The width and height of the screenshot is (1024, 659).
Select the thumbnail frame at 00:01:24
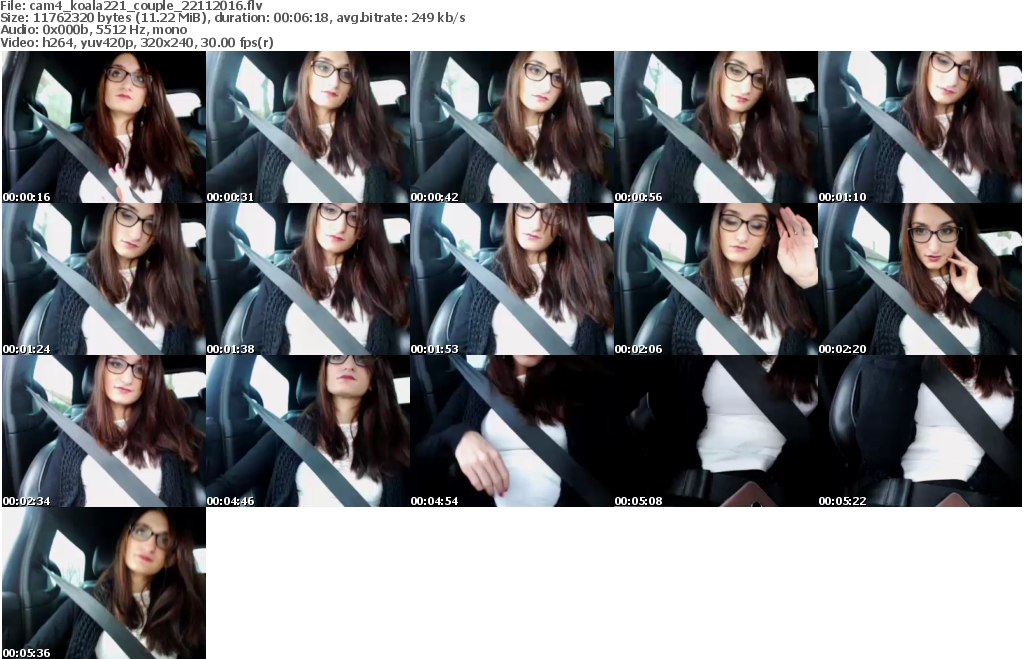tap(104, 279)
